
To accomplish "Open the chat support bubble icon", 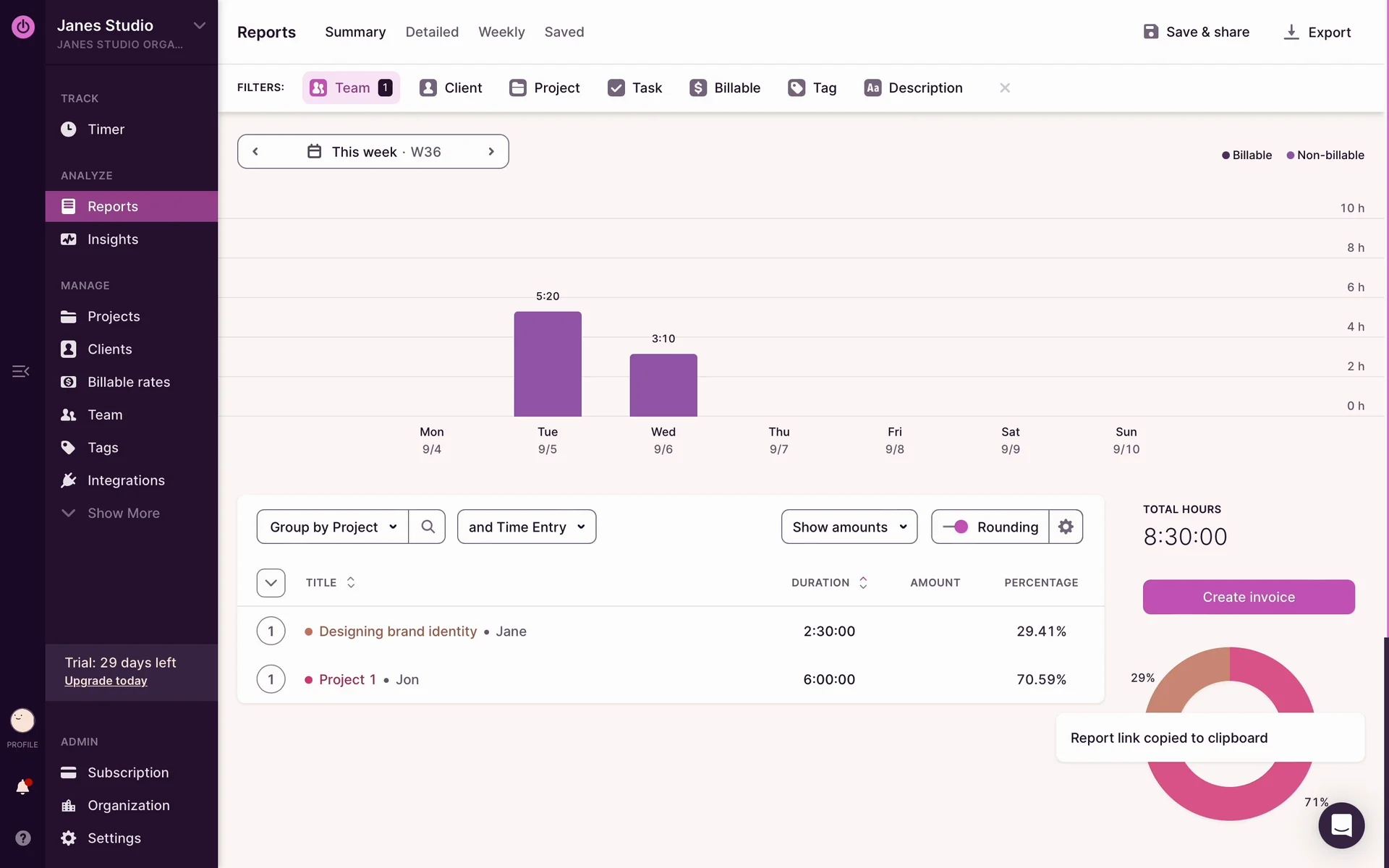I will [1341, 825].
